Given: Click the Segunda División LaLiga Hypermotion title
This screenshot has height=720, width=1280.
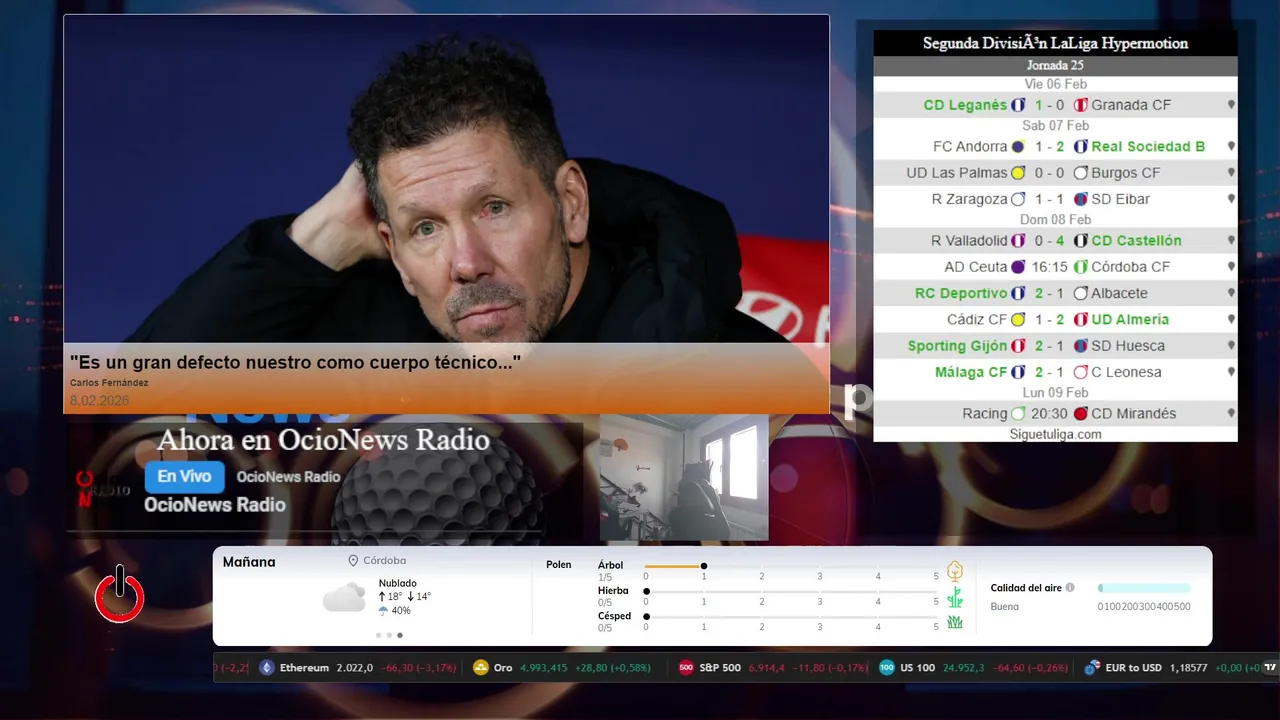Looking at the screenshot, I should [1055, 43].
